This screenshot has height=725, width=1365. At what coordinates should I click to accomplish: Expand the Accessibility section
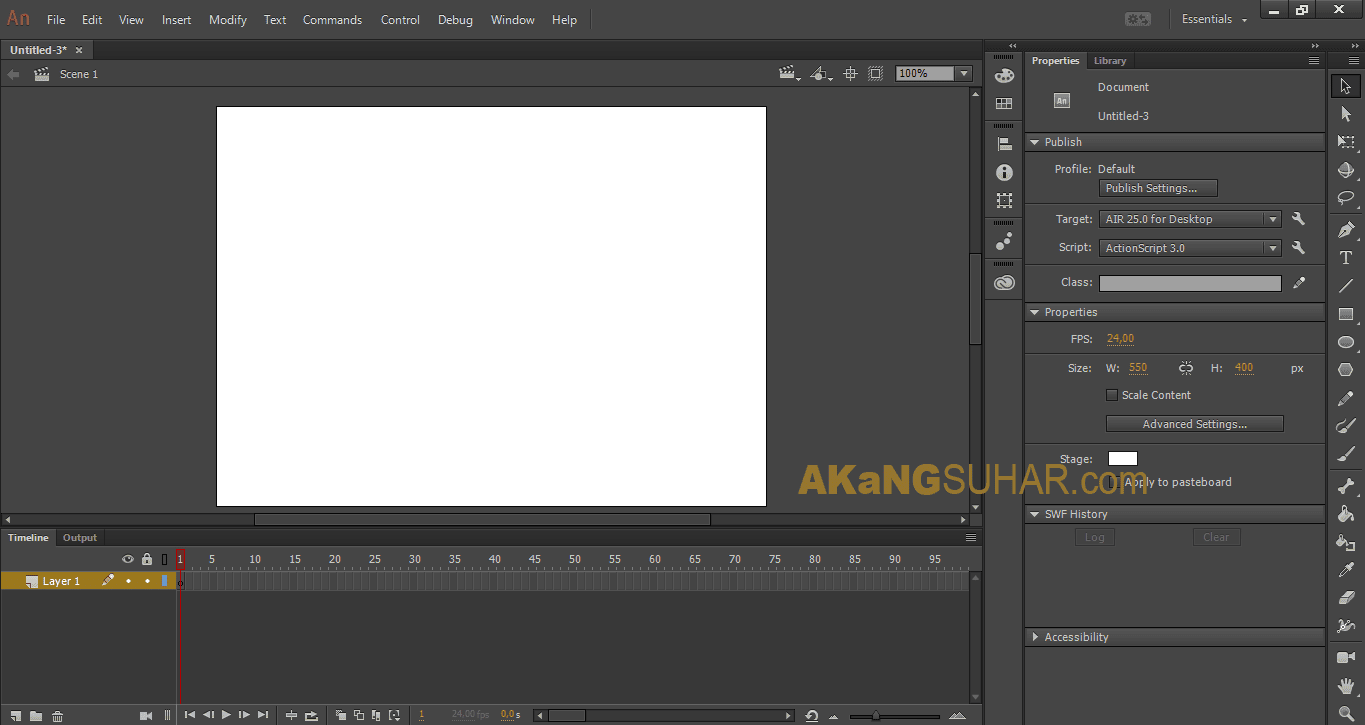(1035, 637)
